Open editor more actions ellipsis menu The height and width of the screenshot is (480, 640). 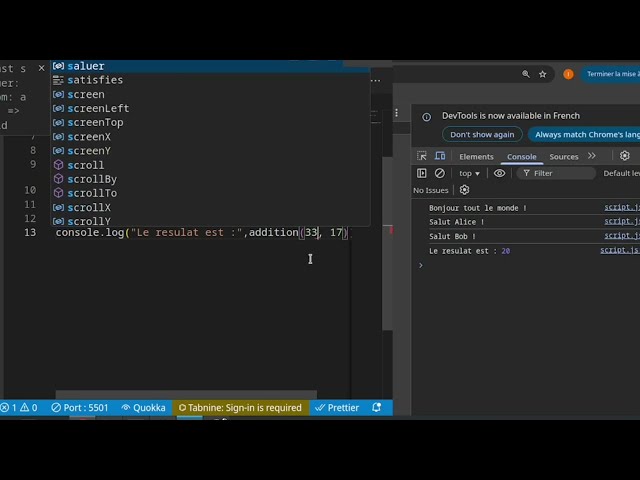click(x=376, y=80)
